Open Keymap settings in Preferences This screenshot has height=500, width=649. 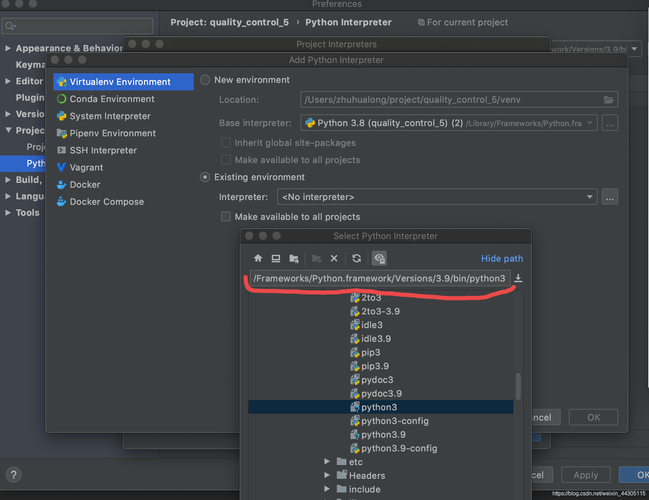click(x=30, y=65)
